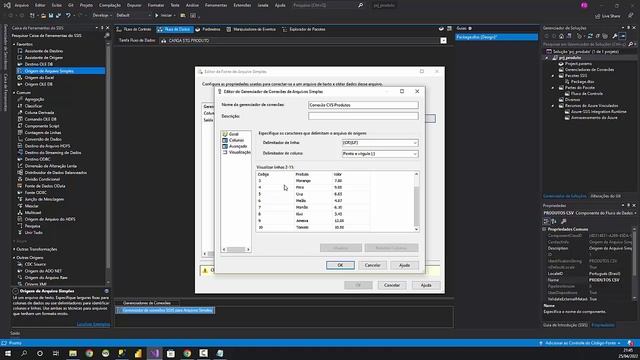
Task: Collapse Pacotes SSIS node in Solution Explorer
Action: click(x=553, y=76)
